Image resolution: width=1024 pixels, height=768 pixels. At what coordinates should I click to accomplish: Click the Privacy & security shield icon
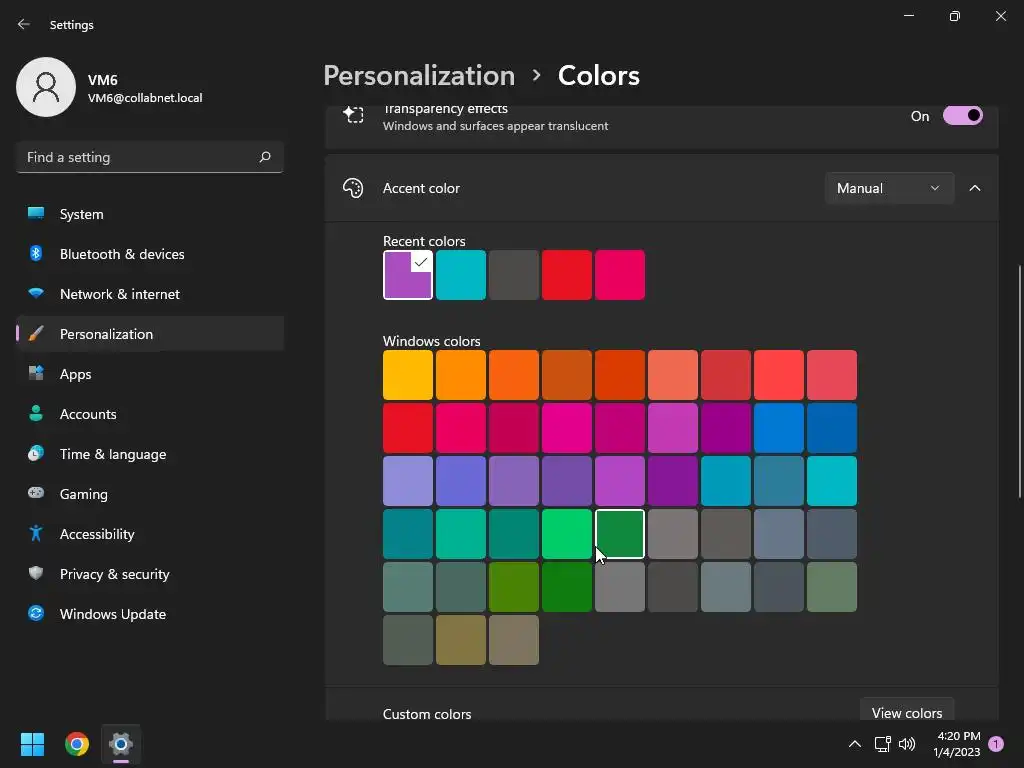click(36, 574)
